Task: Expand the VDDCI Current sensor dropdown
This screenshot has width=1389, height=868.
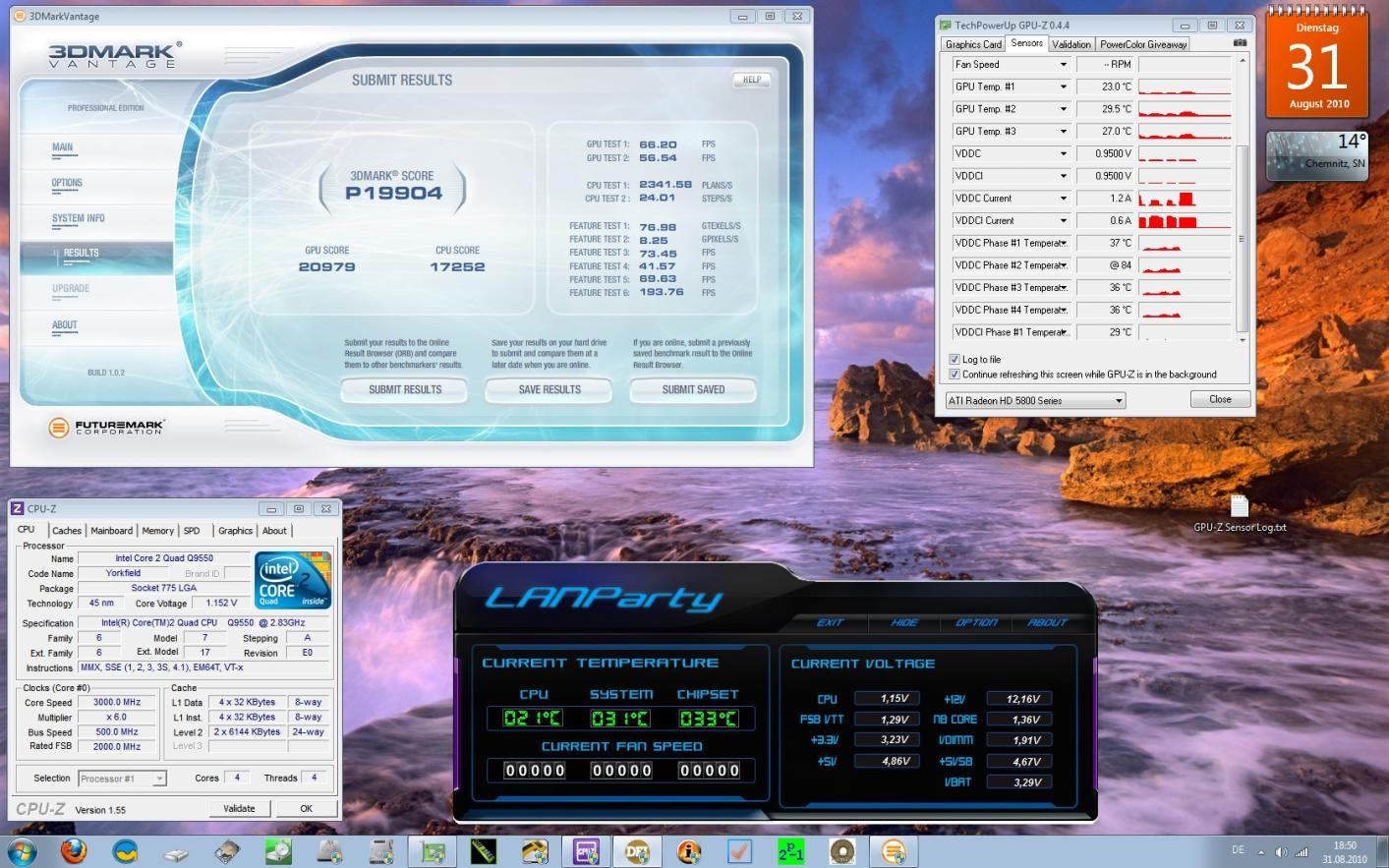Action: pos(1063,221)
